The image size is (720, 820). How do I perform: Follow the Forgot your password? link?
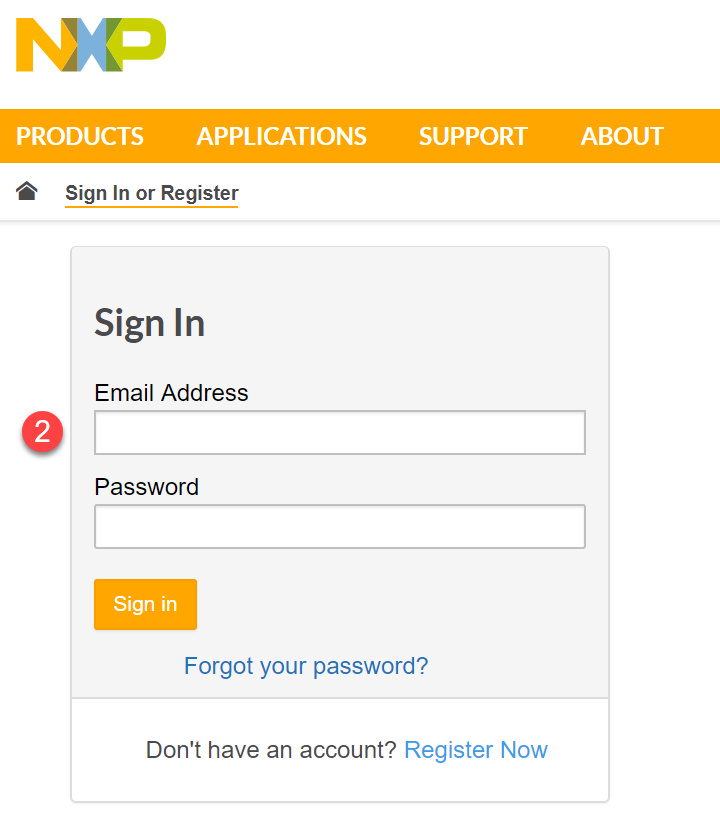click(306, 666)
